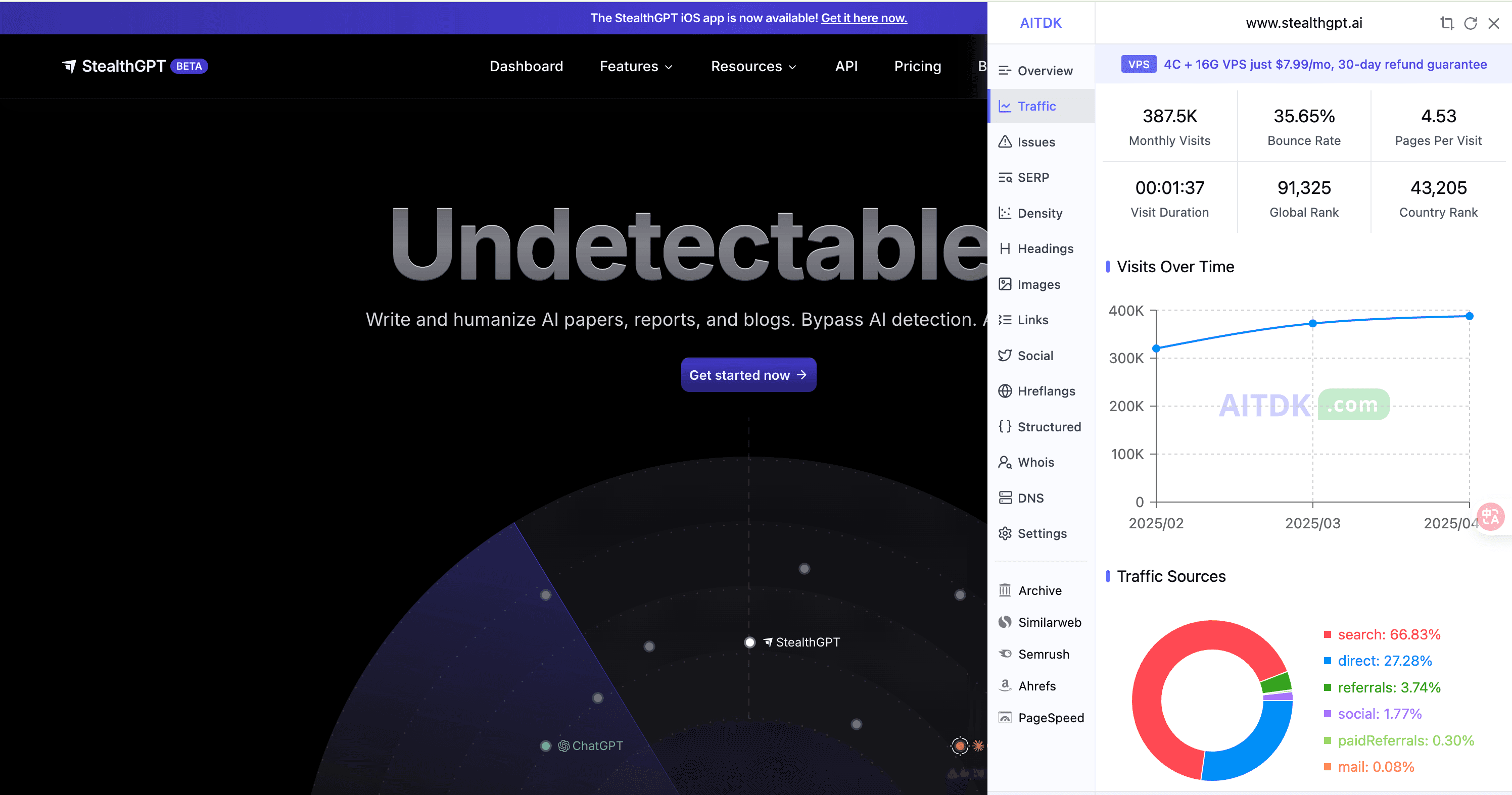Screen dimensions: 1512x795
Task: Click the 2025/04 data point on chart
Action: [1470, 316]
